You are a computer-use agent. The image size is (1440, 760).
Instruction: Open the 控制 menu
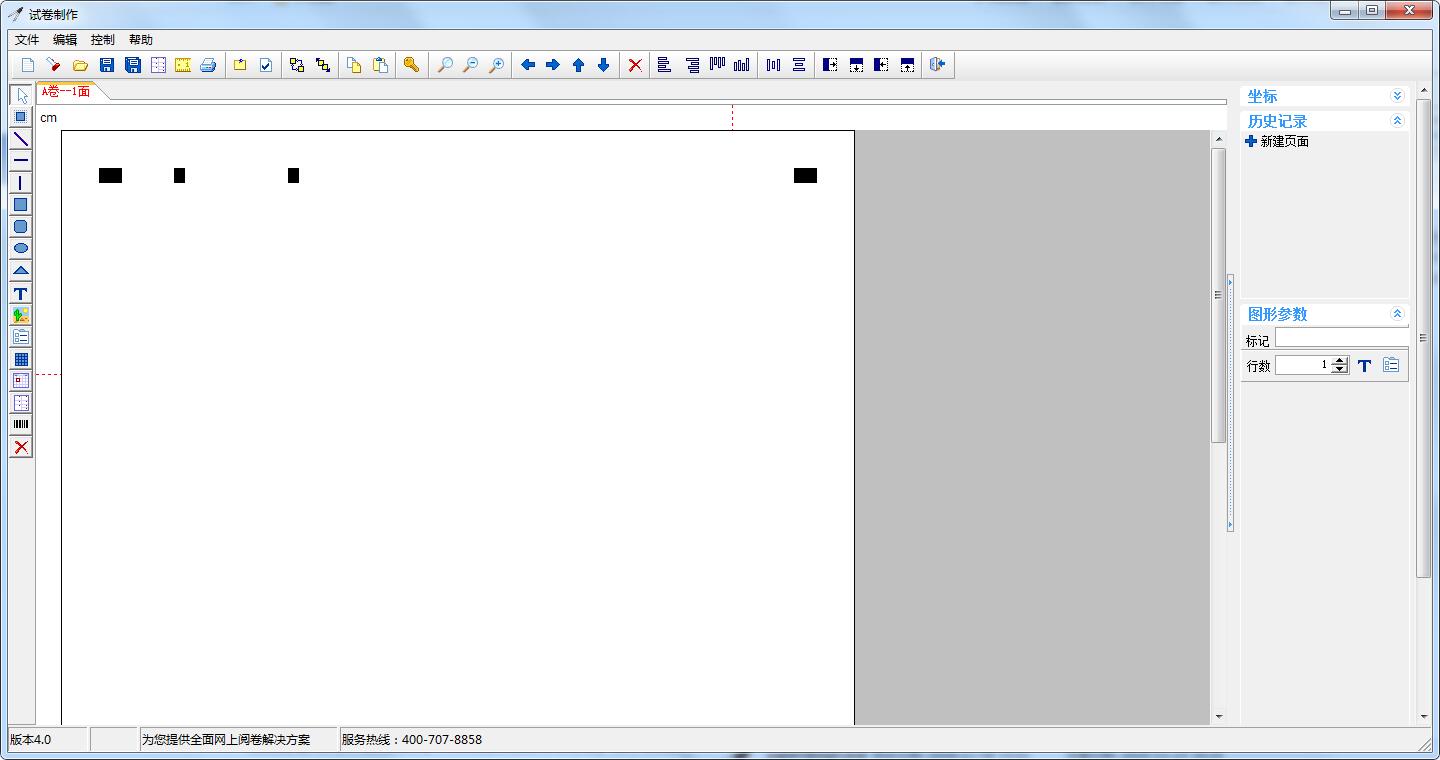(x=103, y=40)
